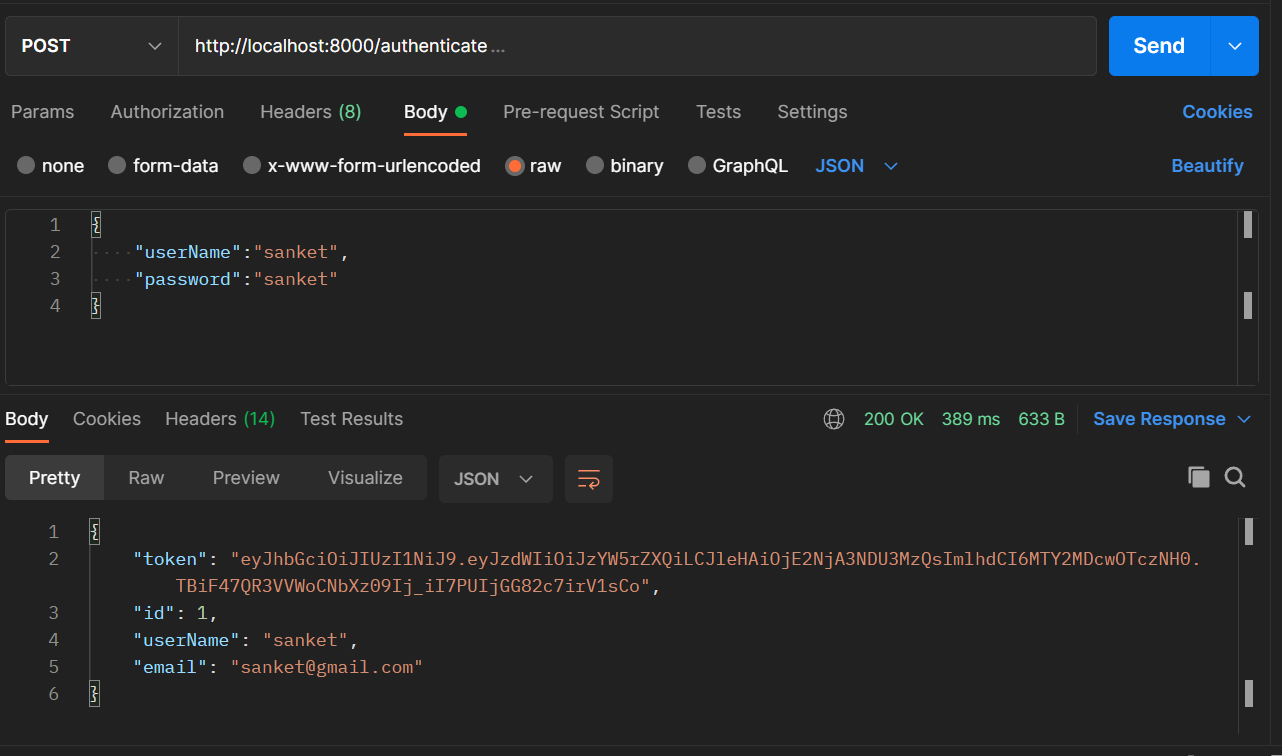Click the "userName" key in request body
The image size is (1282, 756).
pyautogui.click(x=187, y=252)
